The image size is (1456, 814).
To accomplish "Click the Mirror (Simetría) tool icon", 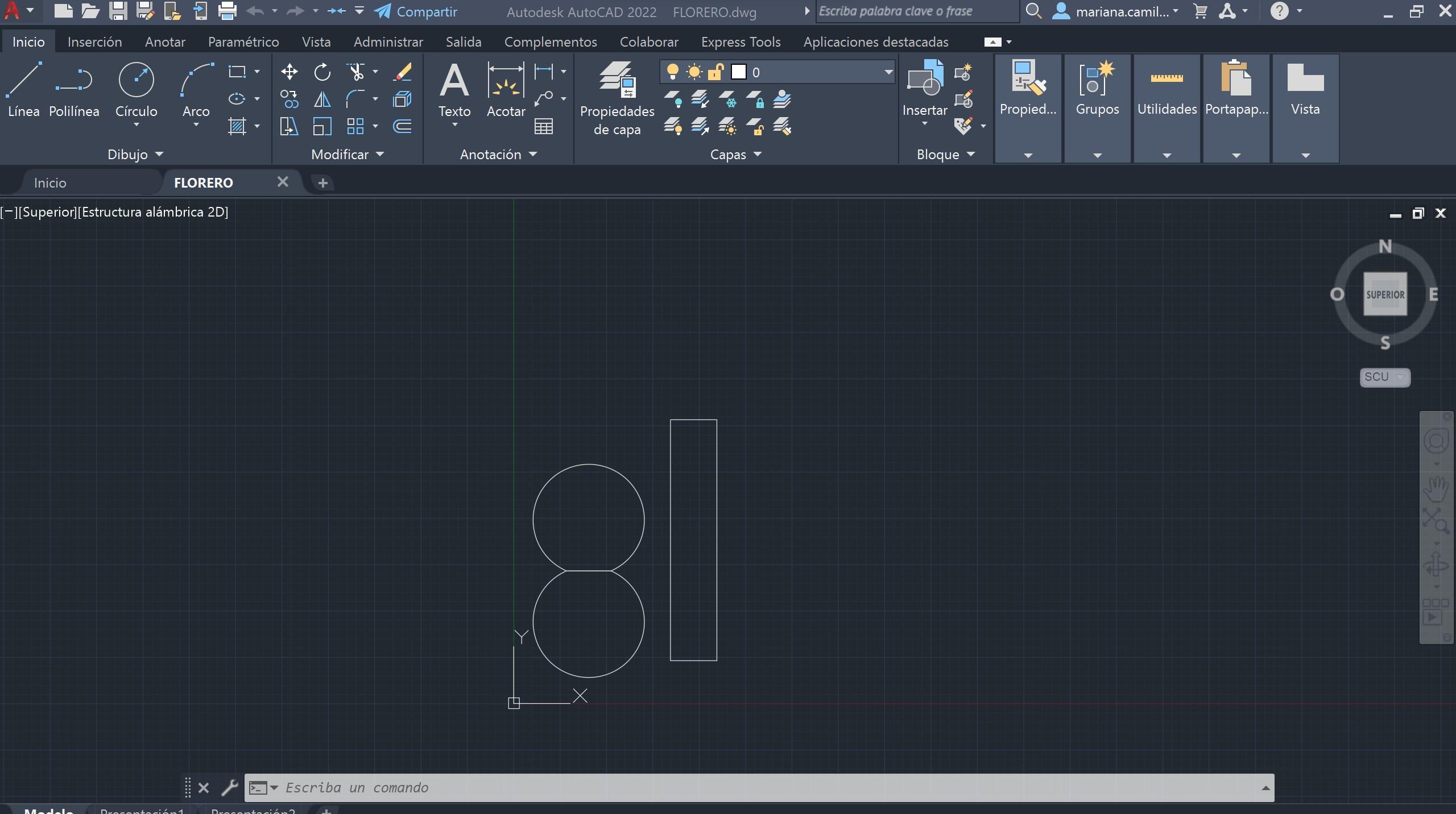I will click(x=322, y=99).
